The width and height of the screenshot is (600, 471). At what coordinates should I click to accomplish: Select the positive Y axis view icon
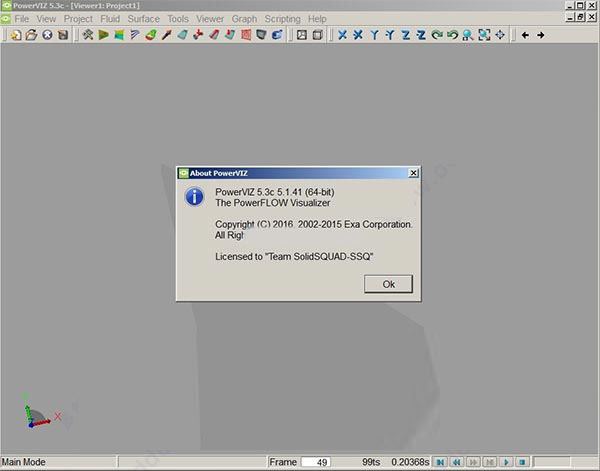pos(374,35)
